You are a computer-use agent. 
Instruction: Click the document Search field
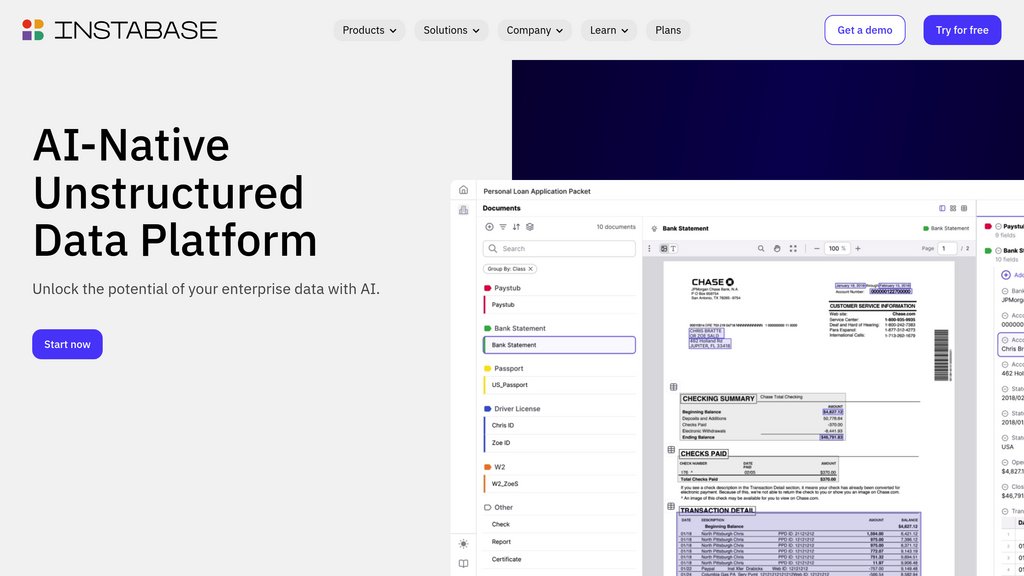tap(559, 249)
